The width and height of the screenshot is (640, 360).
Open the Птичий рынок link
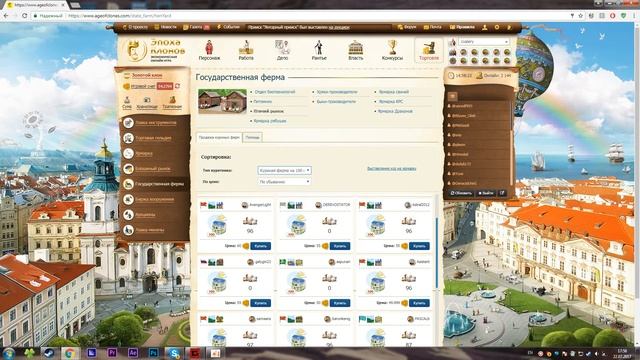tap(268, 111)
